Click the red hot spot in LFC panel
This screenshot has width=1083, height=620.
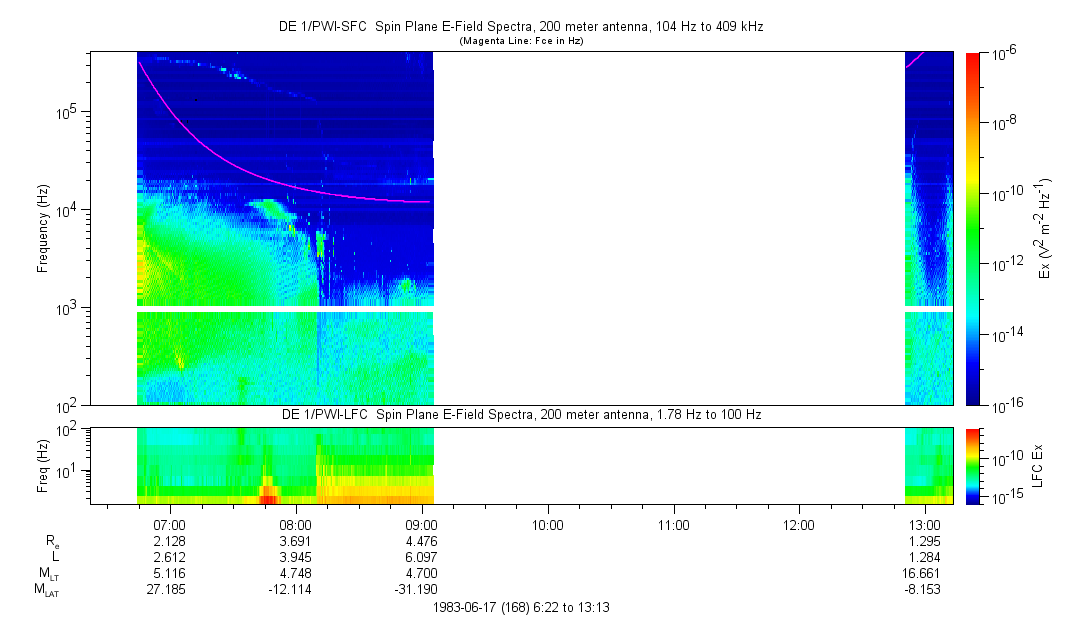tap(268, 497)
